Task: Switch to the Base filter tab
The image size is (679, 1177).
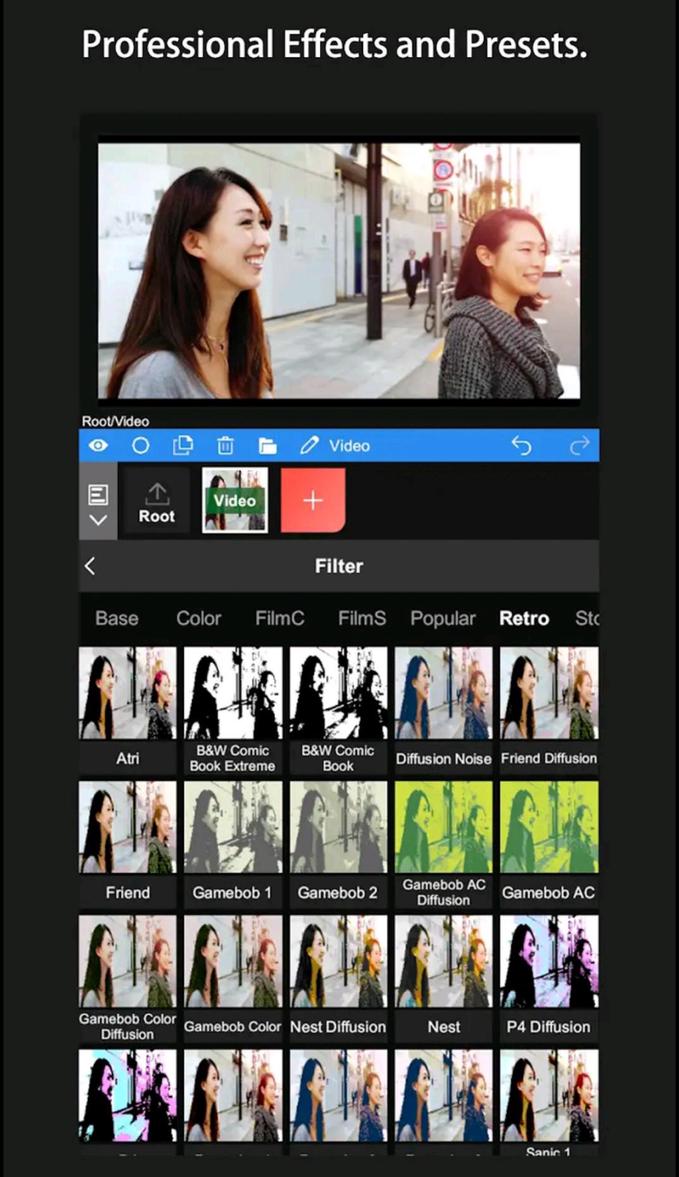Action: [117, 619]
